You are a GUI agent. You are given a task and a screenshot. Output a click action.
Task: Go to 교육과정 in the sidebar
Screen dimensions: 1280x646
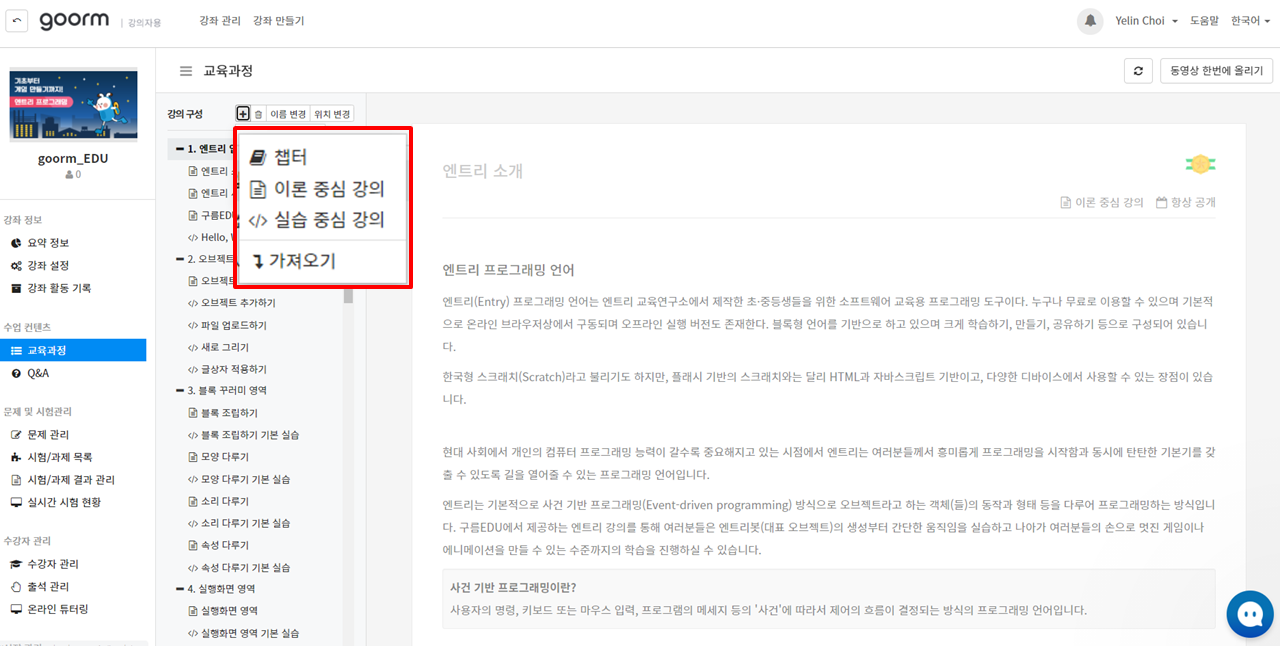point(73,351)
